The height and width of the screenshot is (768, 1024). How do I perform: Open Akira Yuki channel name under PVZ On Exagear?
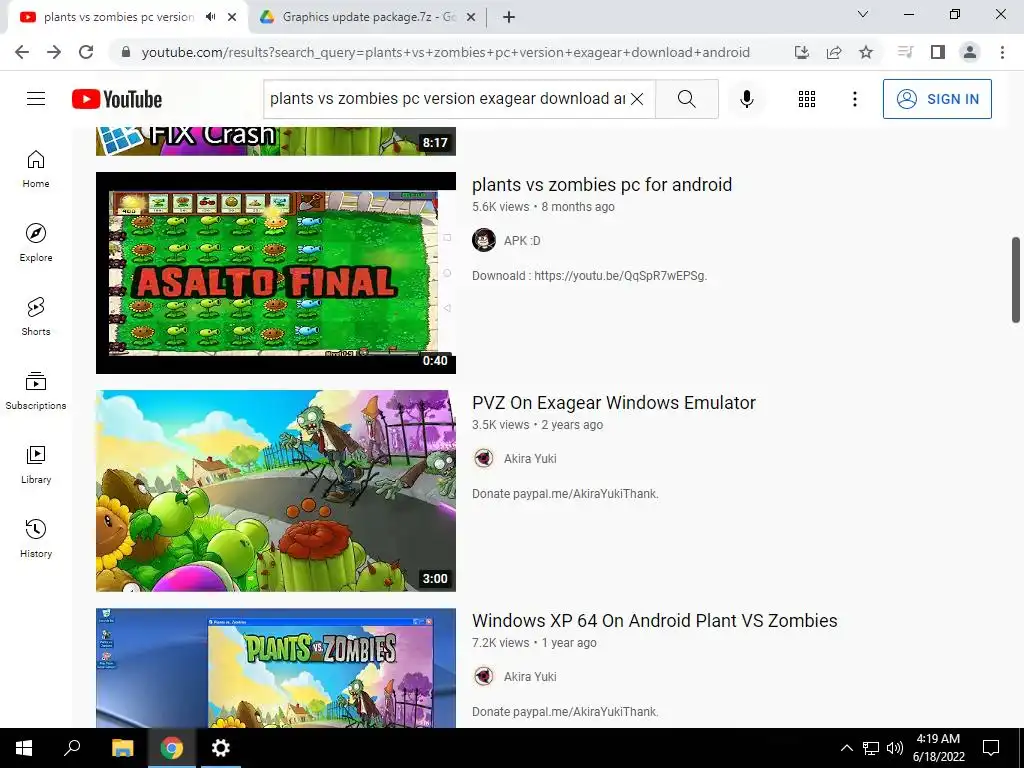(530, 458)
